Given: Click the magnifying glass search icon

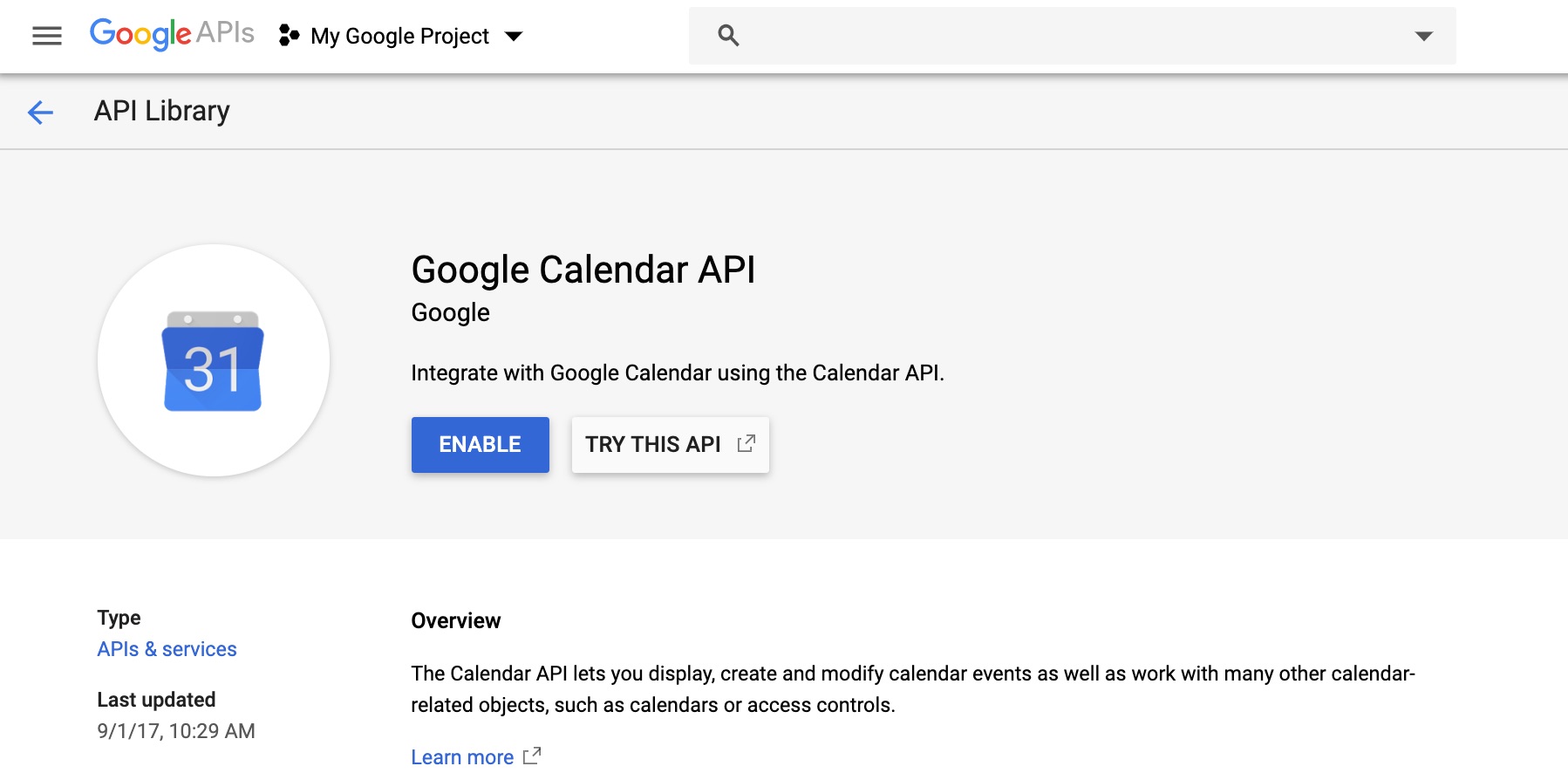Looking at the screenshot, I should point(728,36).
